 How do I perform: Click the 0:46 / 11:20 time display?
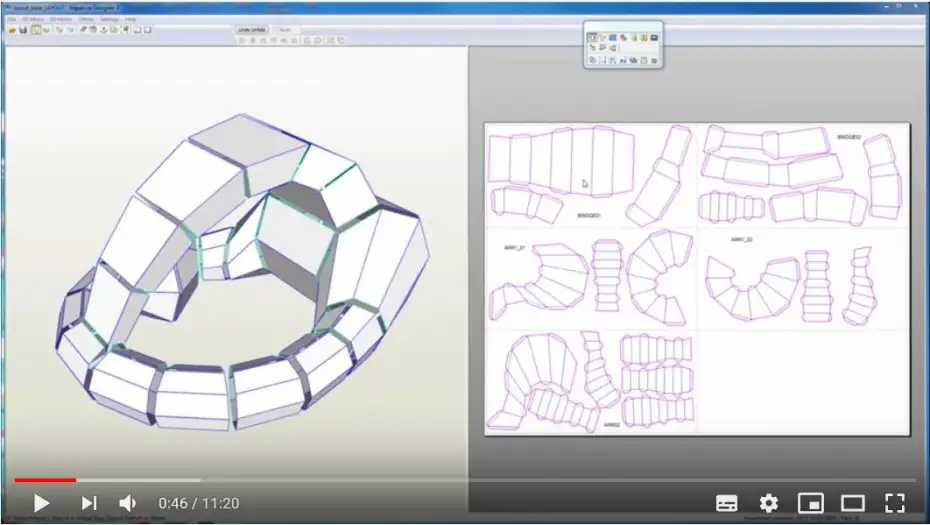[x=199, y=503]
